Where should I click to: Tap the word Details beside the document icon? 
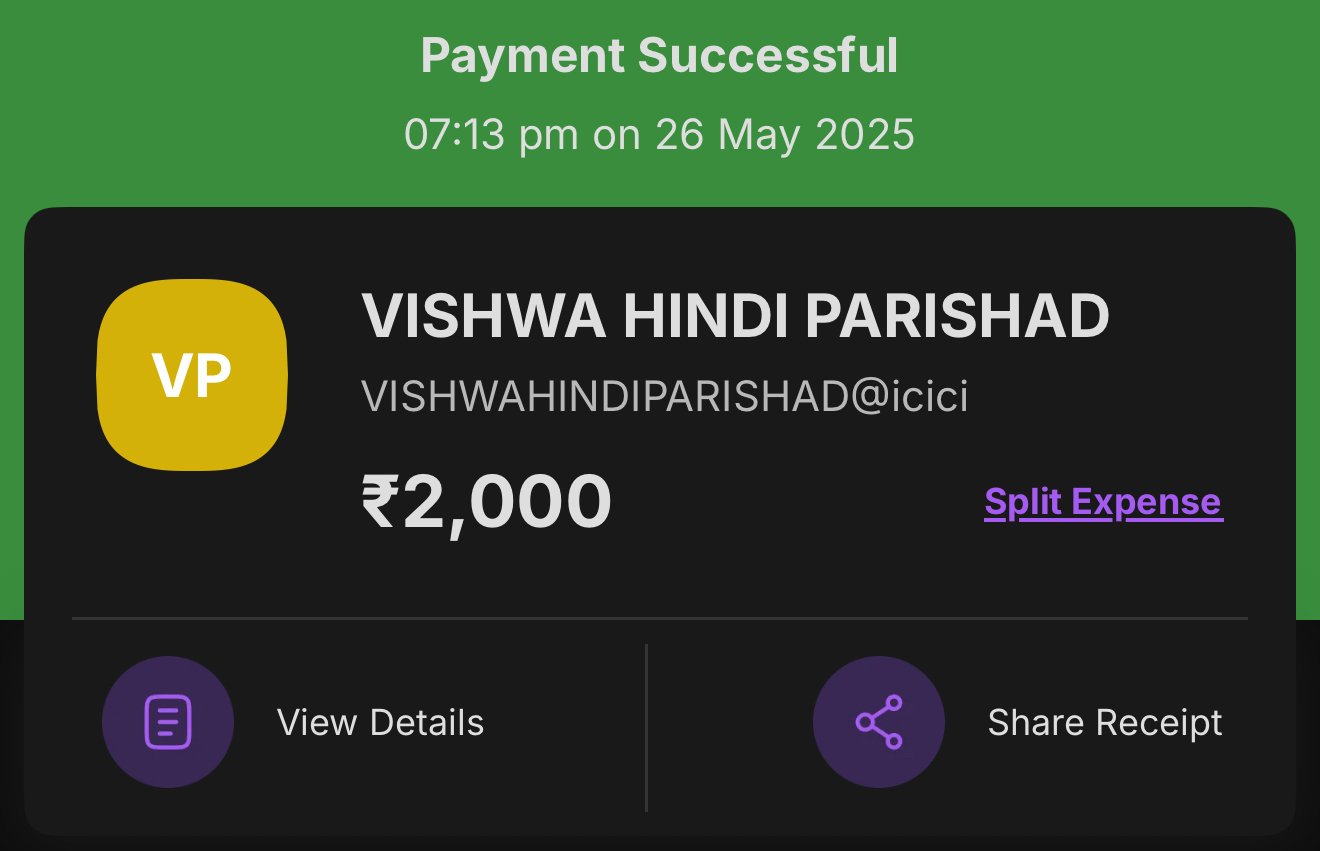(427, 723)
